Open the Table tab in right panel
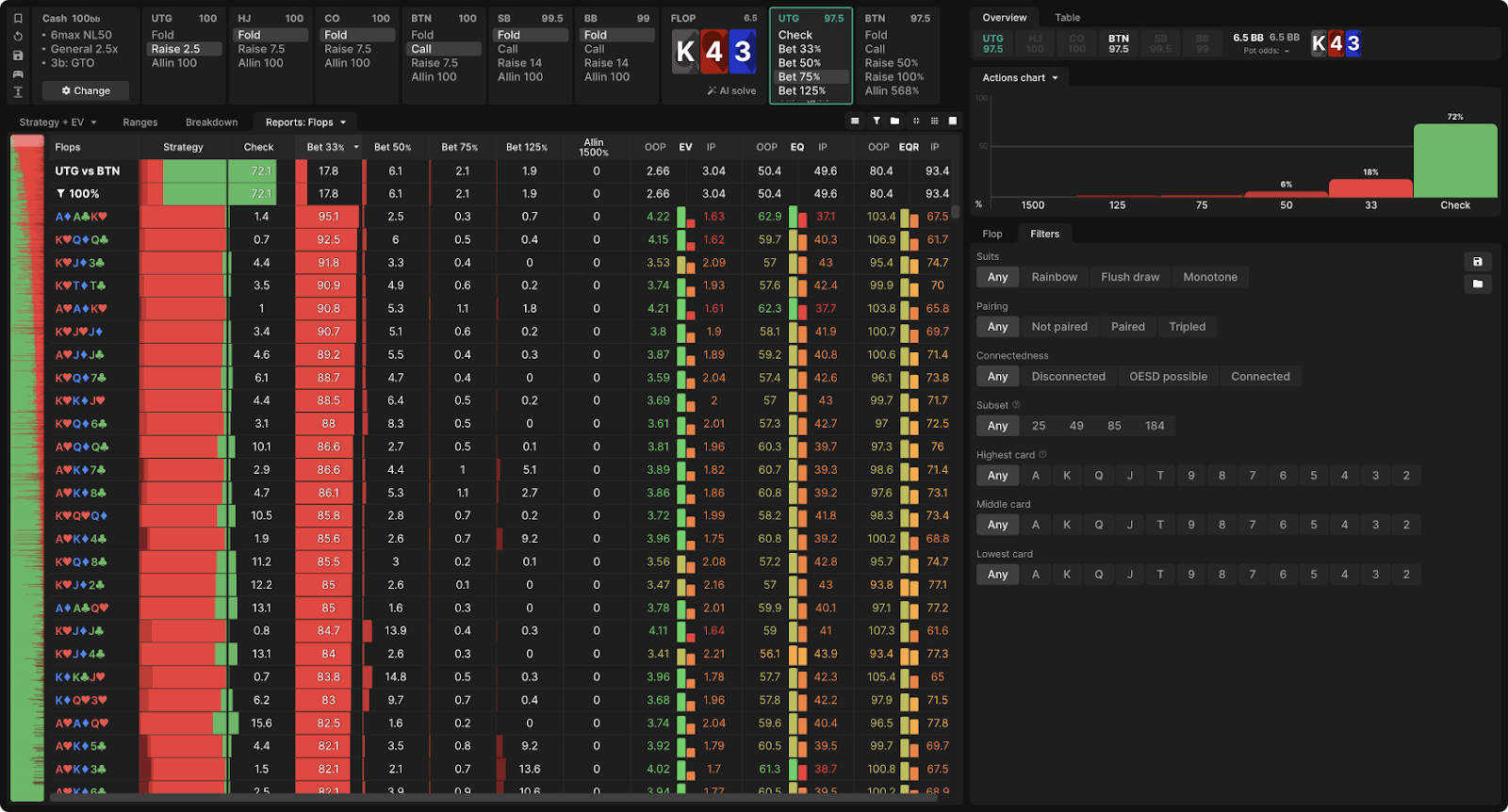 pos(1067,18)
